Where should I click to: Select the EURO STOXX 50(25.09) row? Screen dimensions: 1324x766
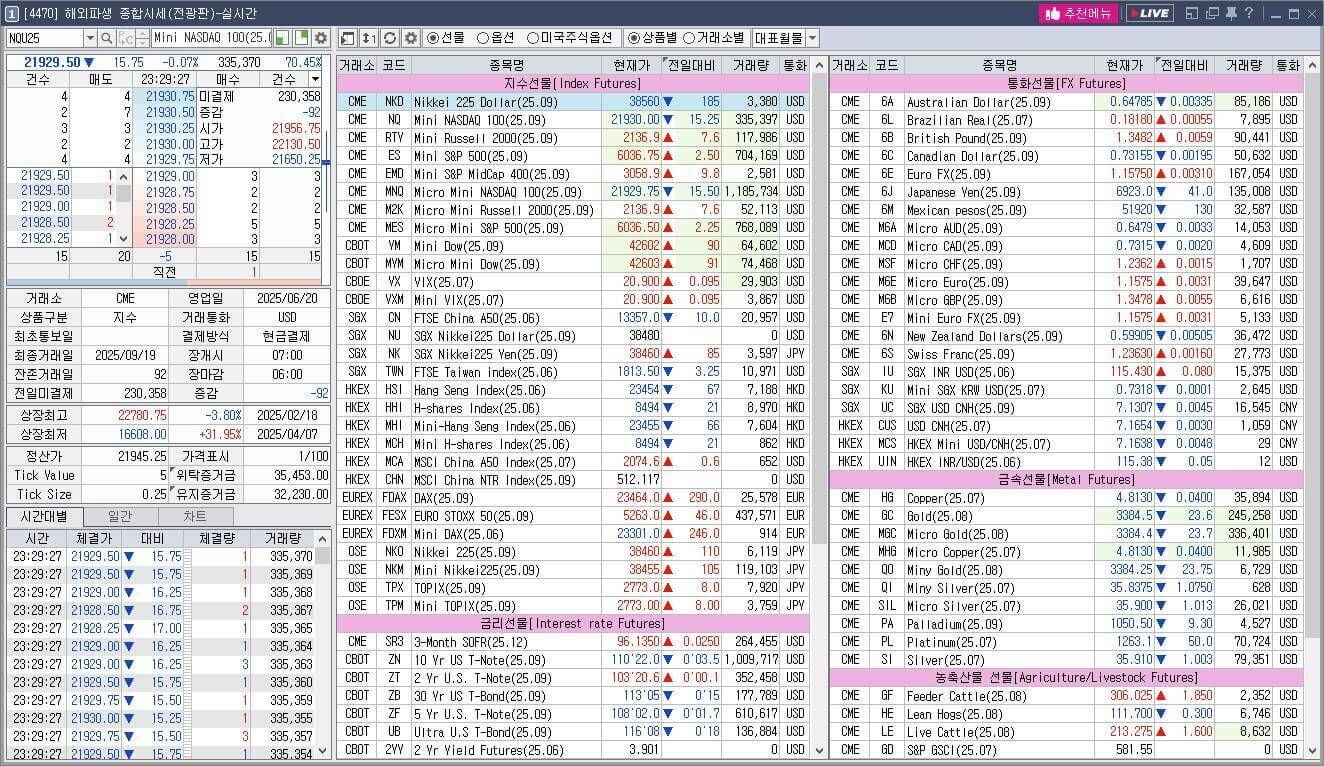coord(573,515)
